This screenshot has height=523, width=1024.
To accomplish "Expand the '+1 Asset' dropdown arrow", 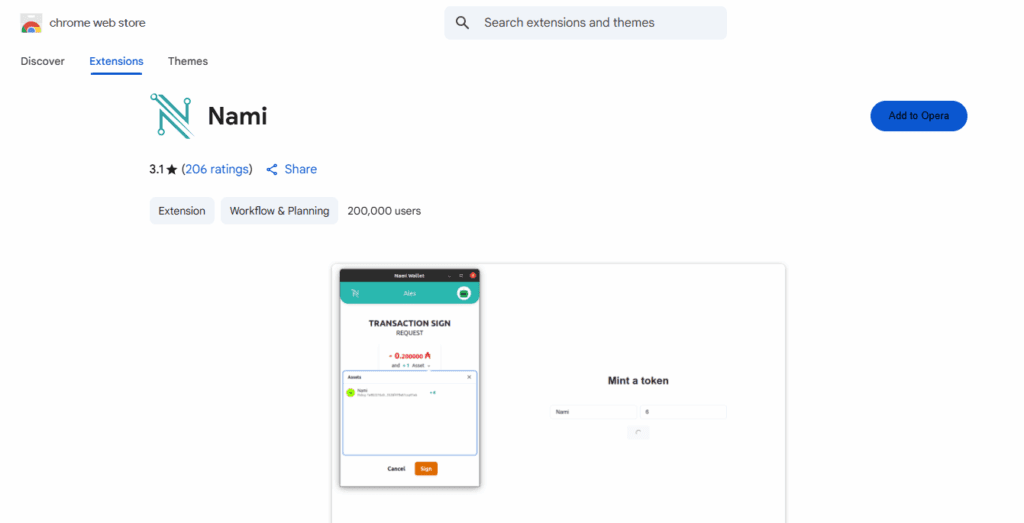I will (x=429, y=366).
